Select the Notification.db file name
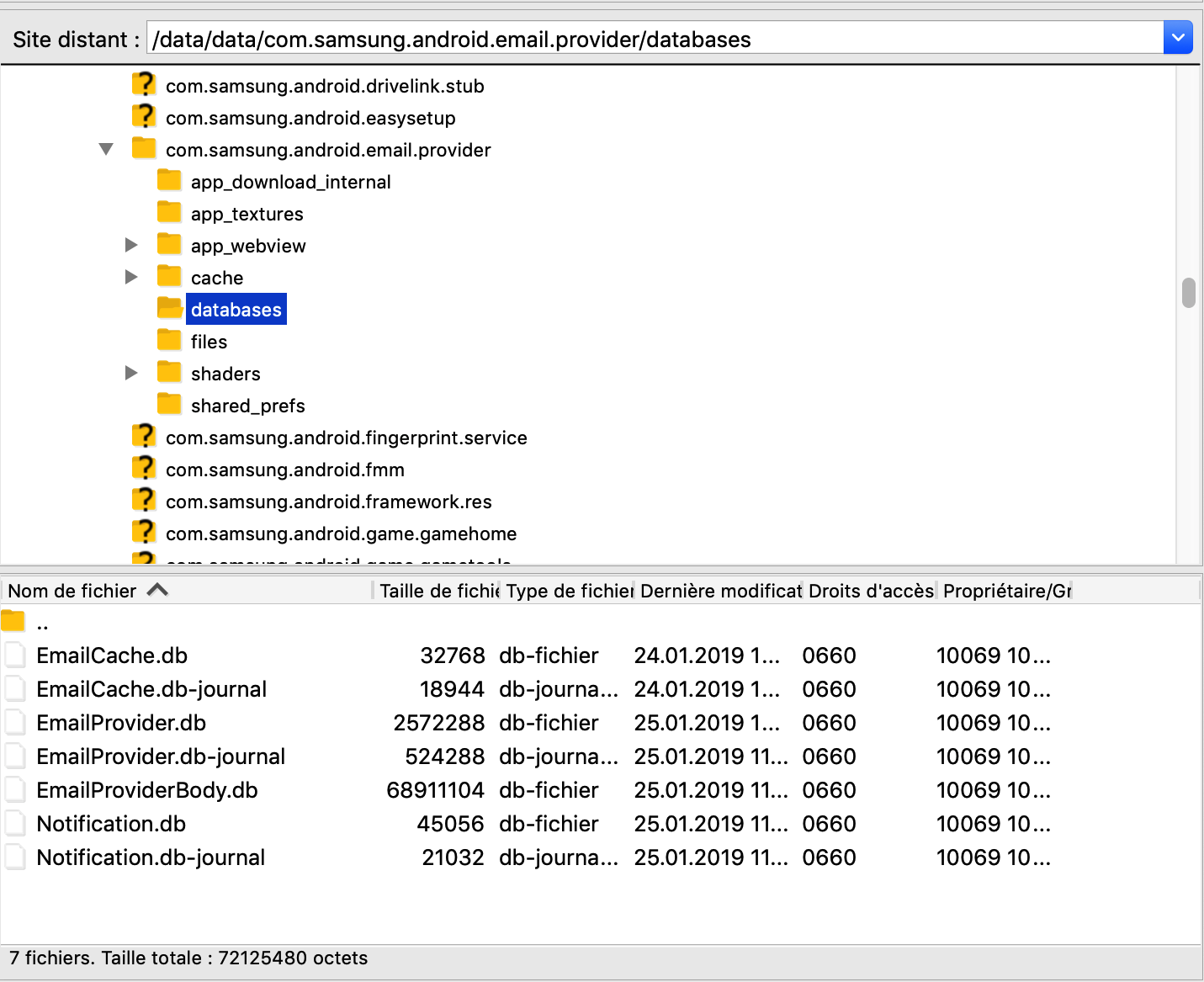Image resolution: width=1204 pixels, height=982 pixels. point(111,824)
